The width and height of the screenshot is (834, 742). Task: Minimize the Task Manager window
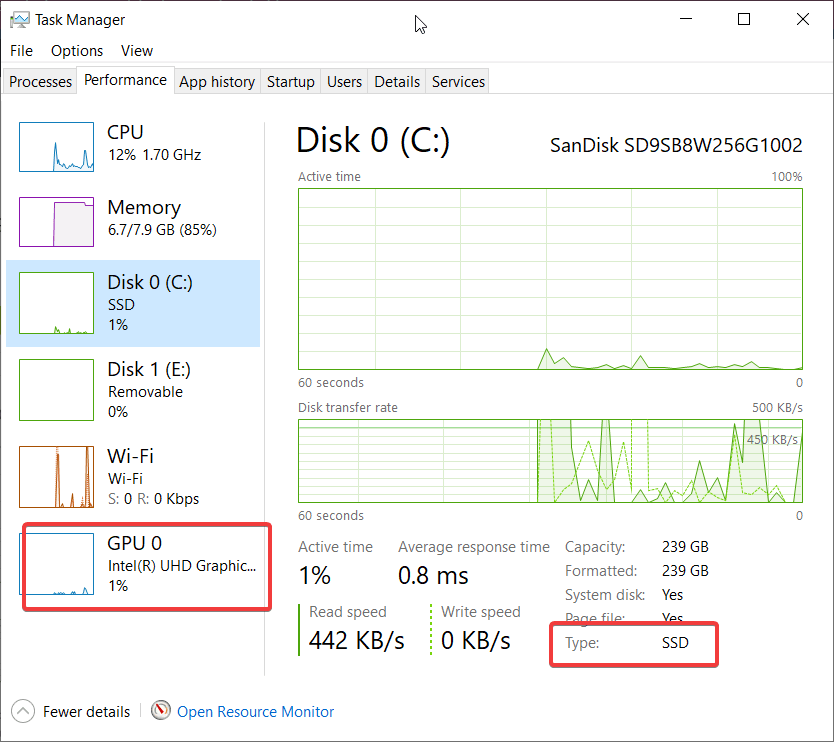click(x=686, y=19)
